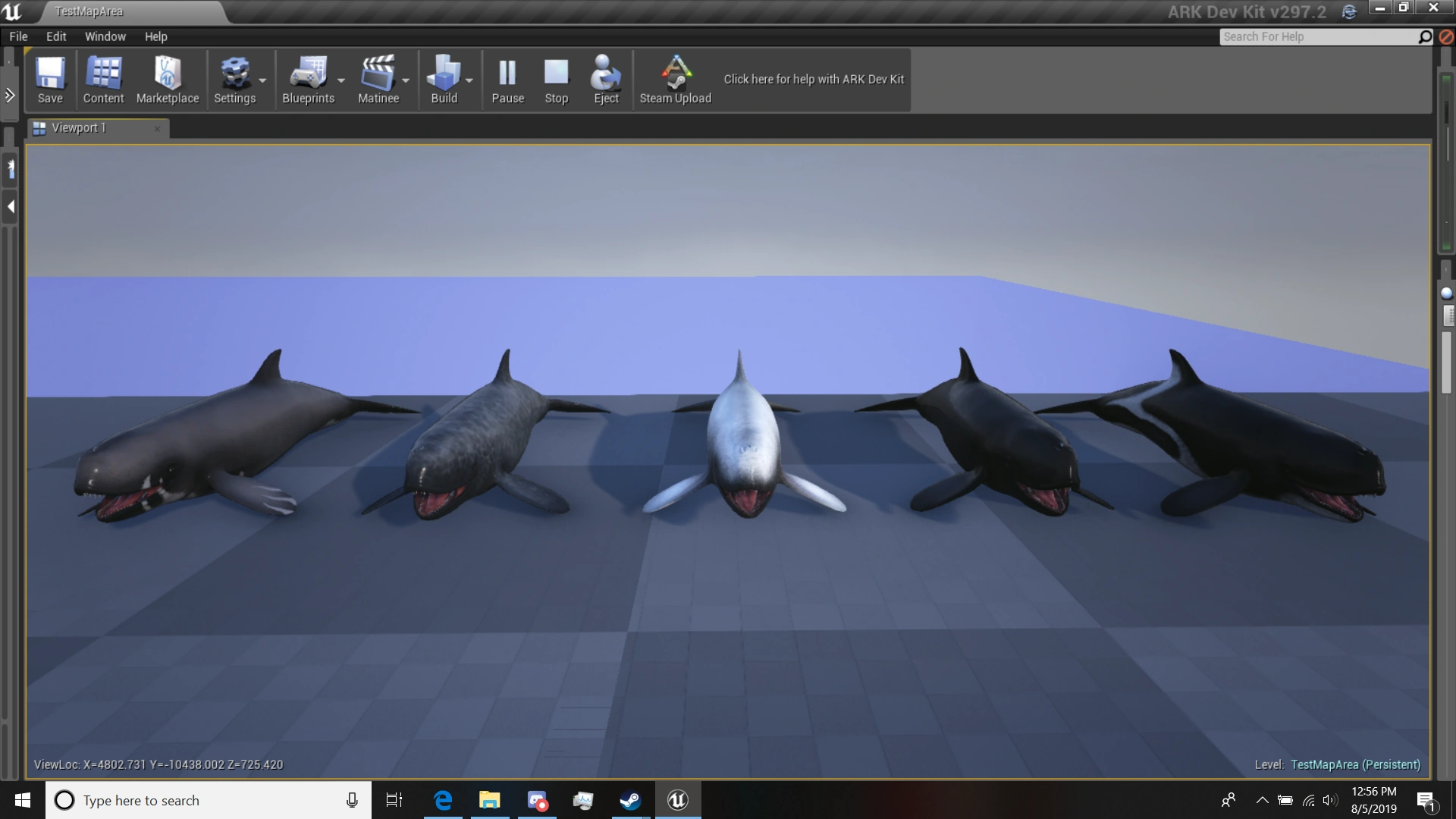Eject from the player controller
The image size is (1456, 819).
coord(606,74)
